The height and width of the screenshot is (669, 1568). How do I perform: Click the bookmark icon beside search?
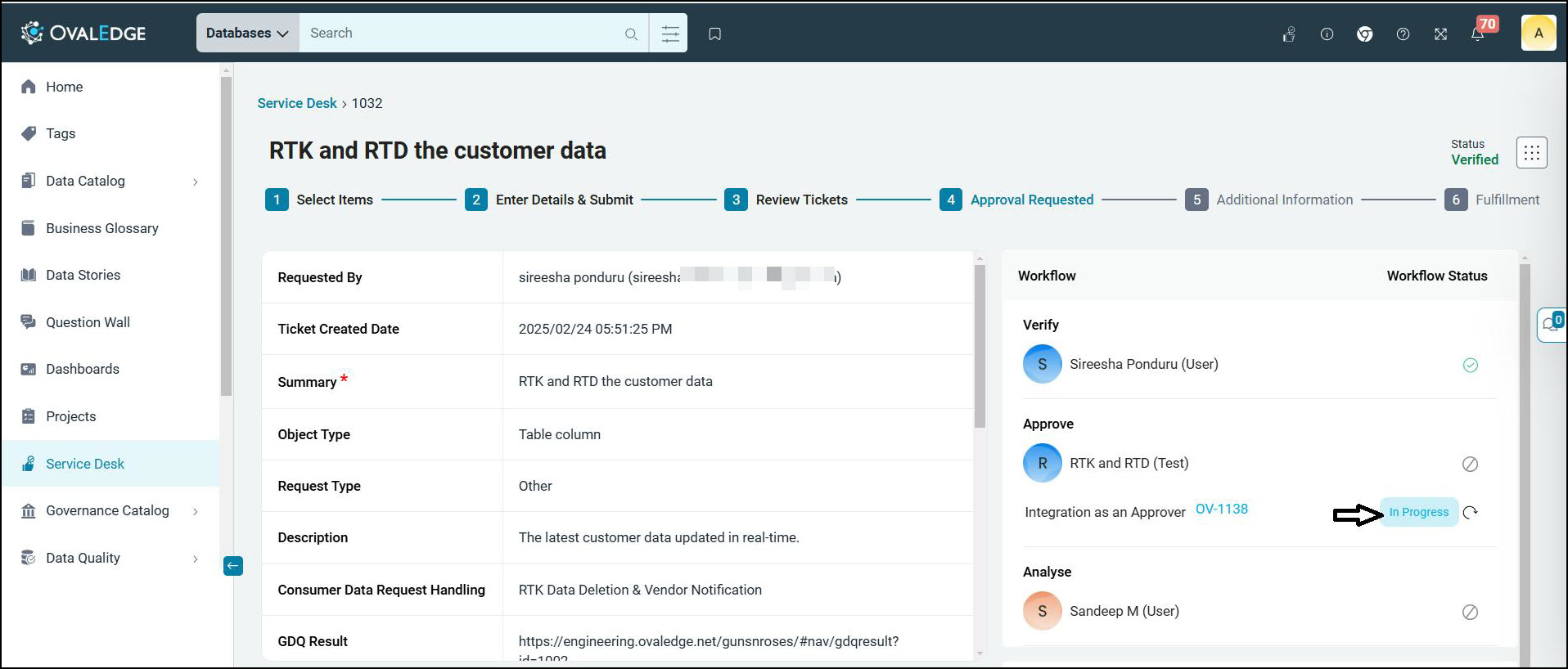pos(714,34)
